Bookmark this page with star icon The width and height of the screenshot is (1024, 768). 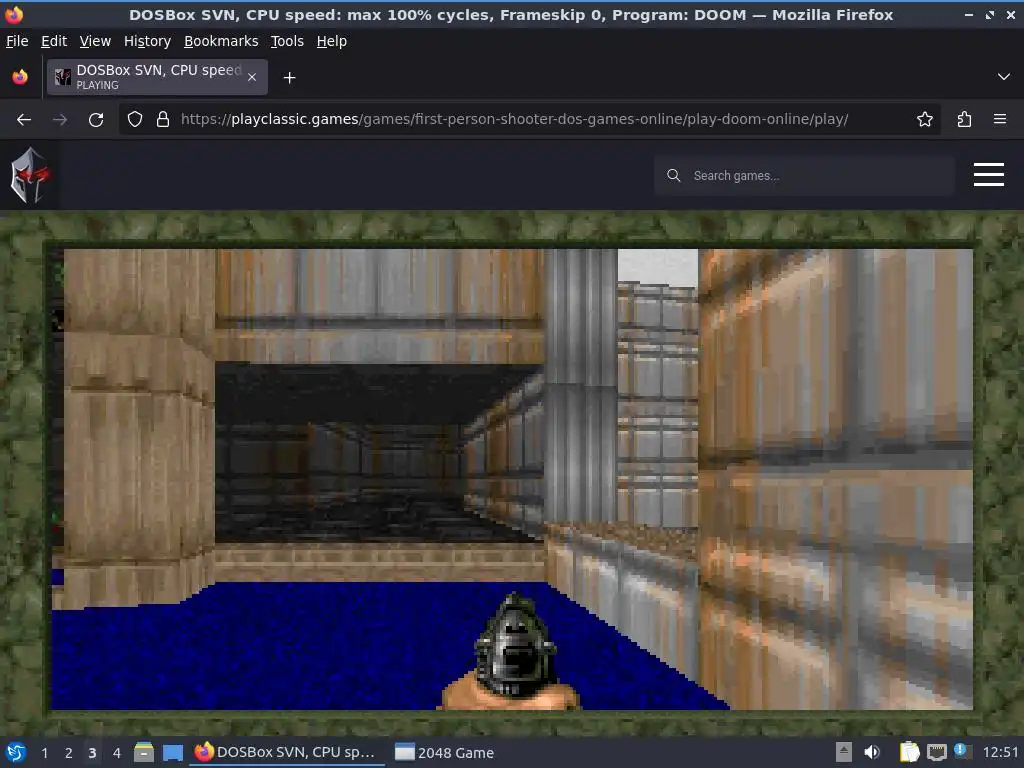coord(924,120)
